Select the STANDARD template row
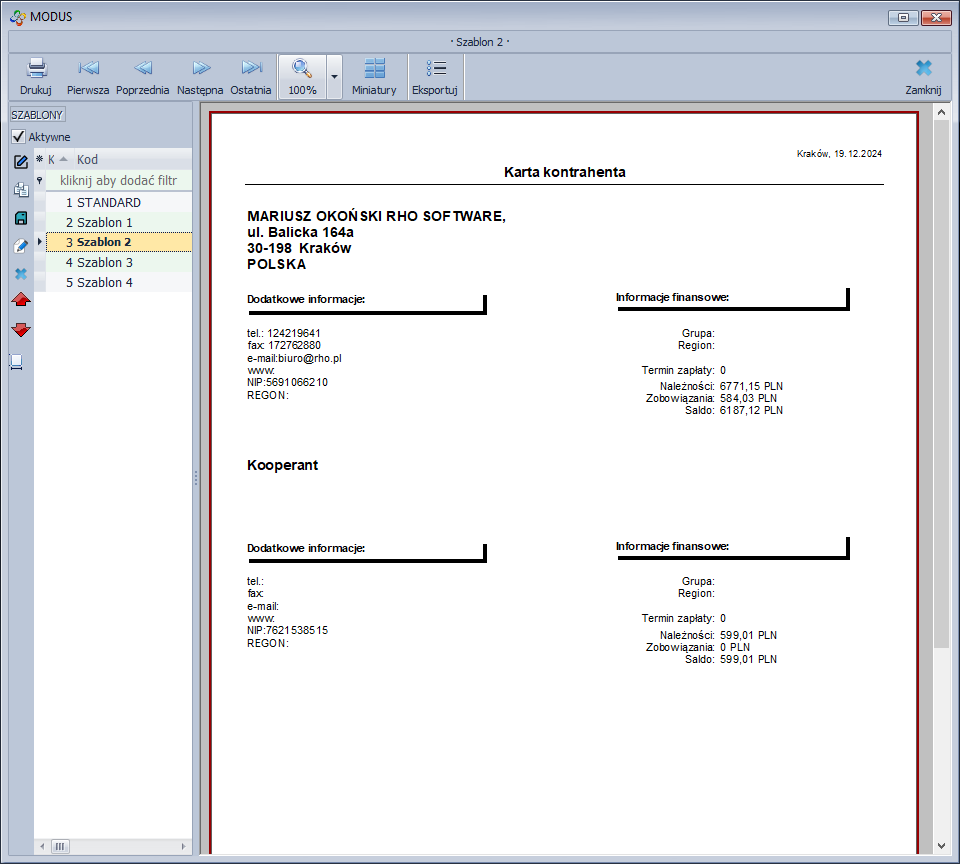This screenshot has height=864, width=960. [x=108, y=203]
